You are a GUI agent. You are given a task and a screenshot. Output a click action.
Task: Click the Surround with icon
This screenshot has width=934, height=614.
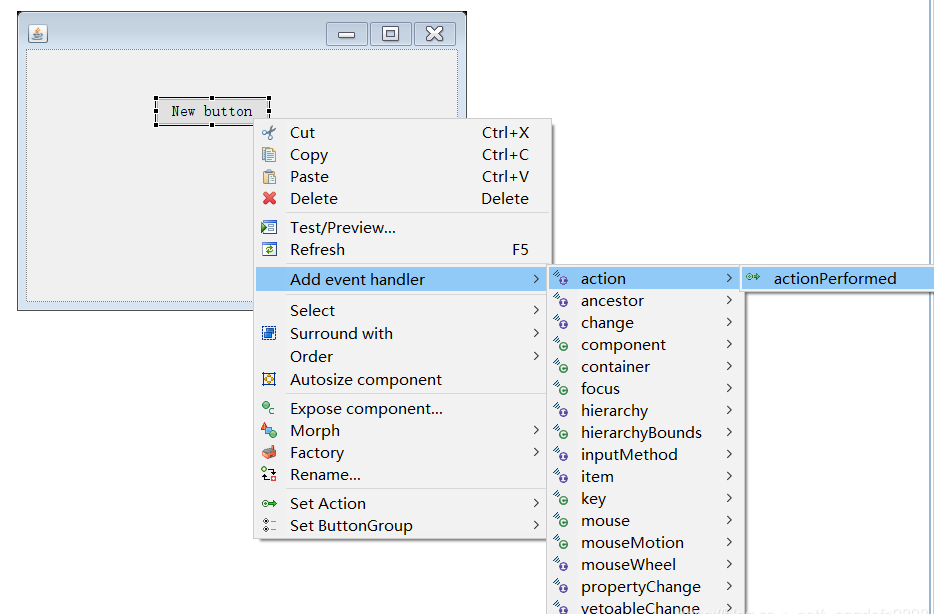[x=269, y=334]
